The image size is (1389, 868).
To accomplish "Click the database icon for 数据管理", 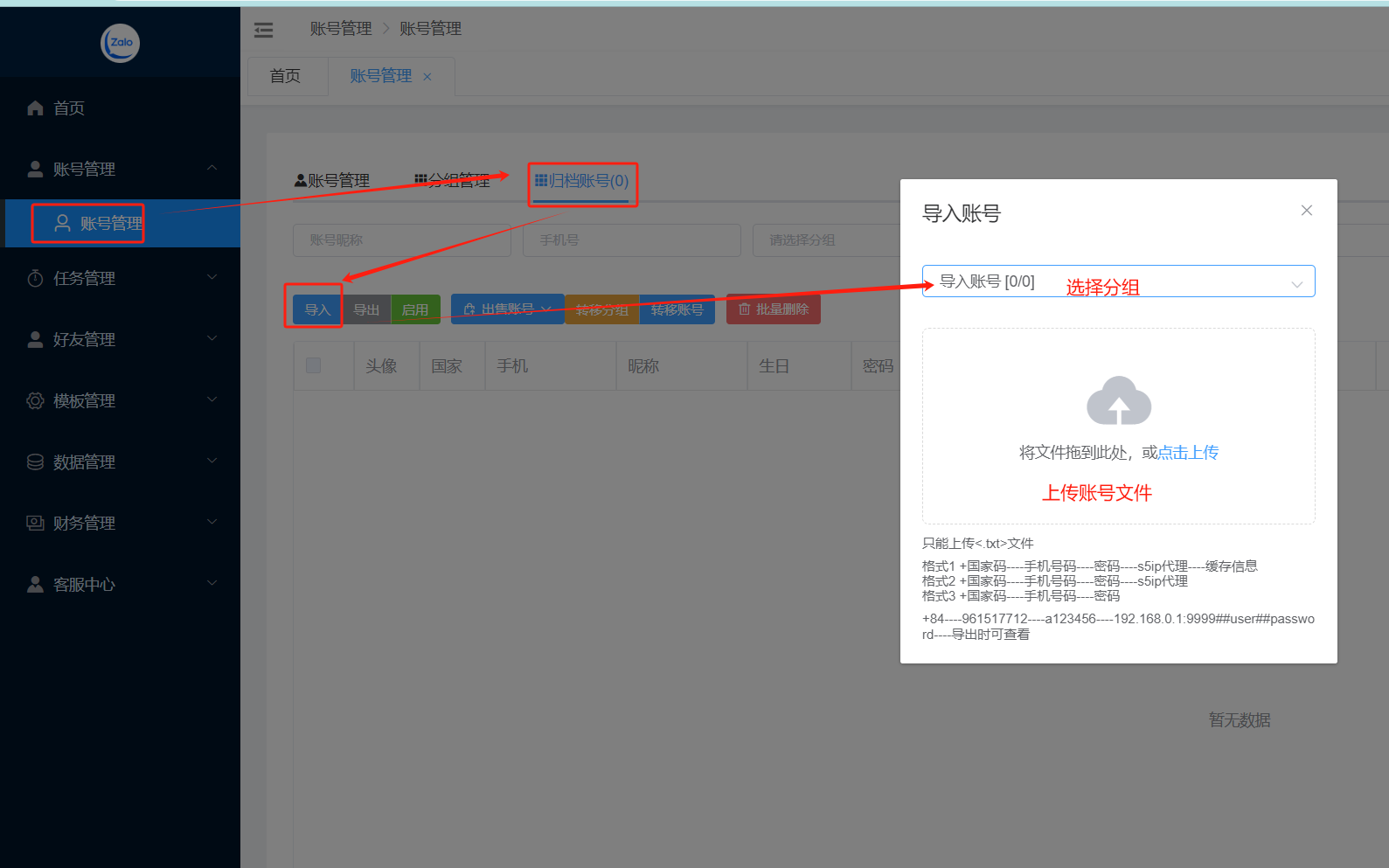I will point(35,462).
